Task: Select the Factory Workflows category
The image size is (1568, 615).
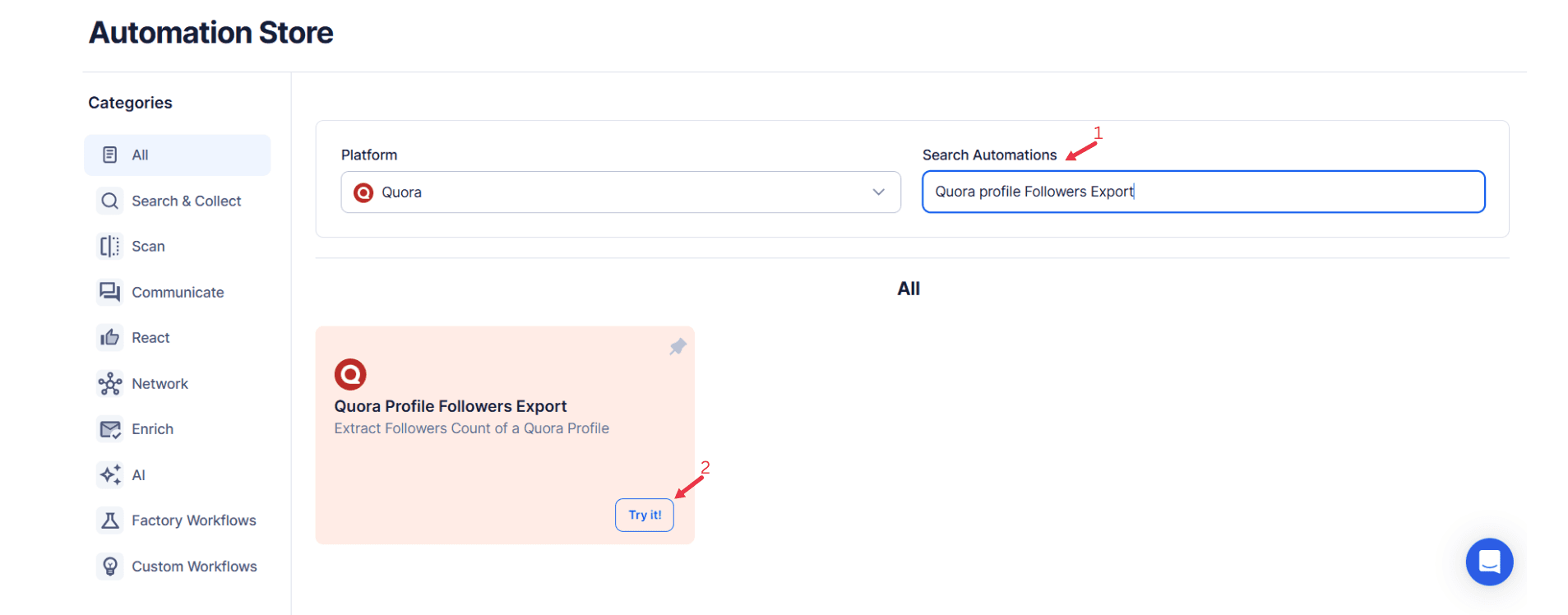Action: coord(193,520)
